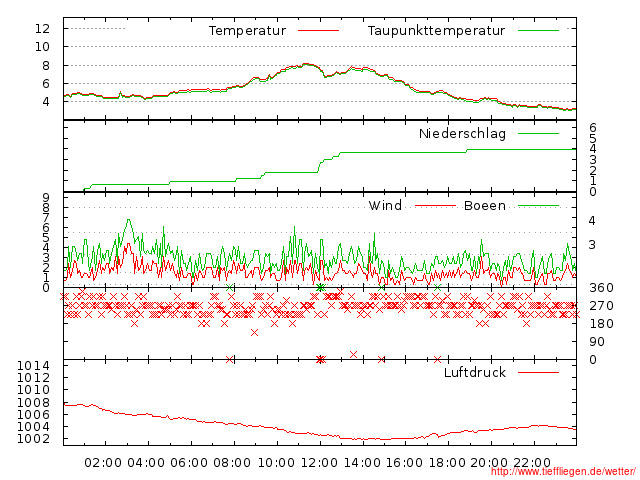Click the Niederschlag legend label

pos(462,133)
